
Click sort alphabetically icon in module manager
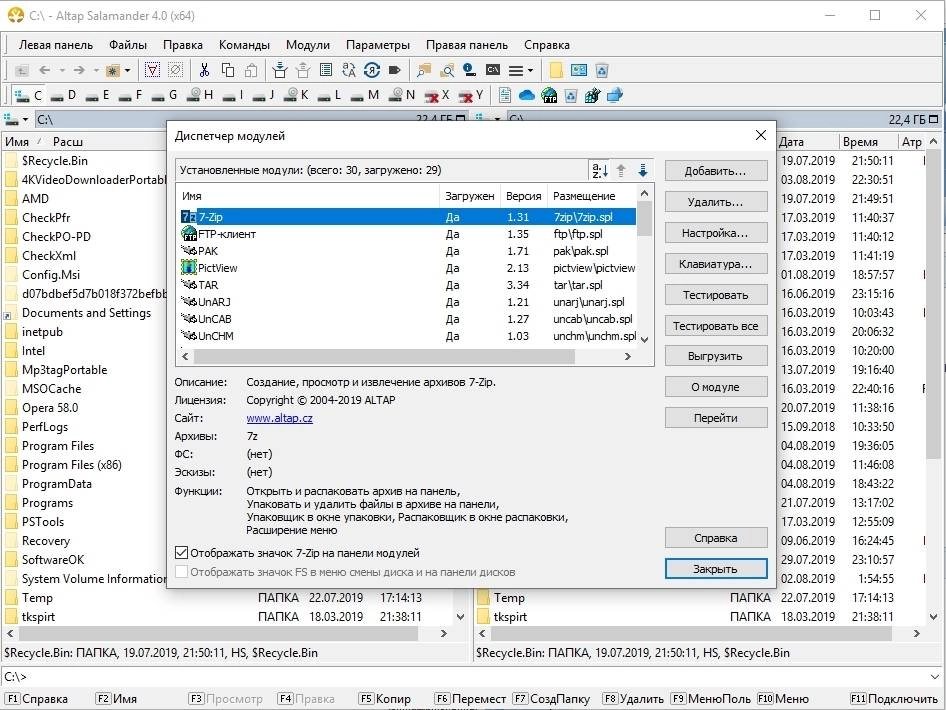tap(599, 171)
